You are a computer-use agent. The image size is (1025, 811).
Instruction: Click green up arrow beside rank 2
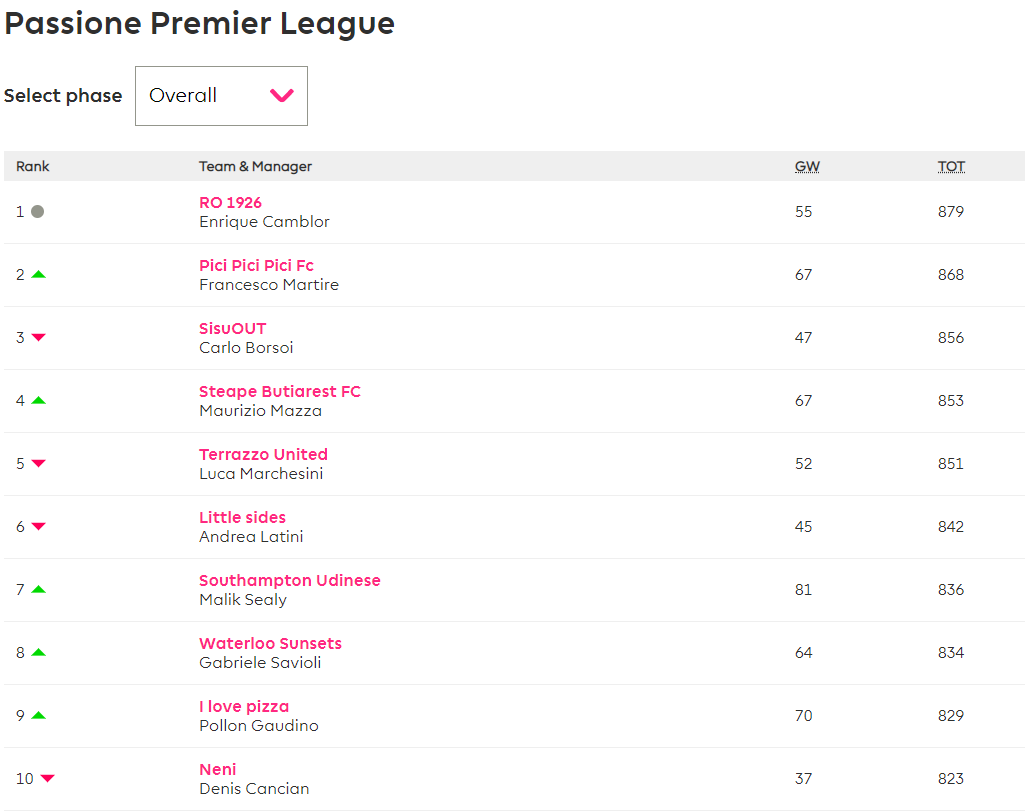coord(39,274)
